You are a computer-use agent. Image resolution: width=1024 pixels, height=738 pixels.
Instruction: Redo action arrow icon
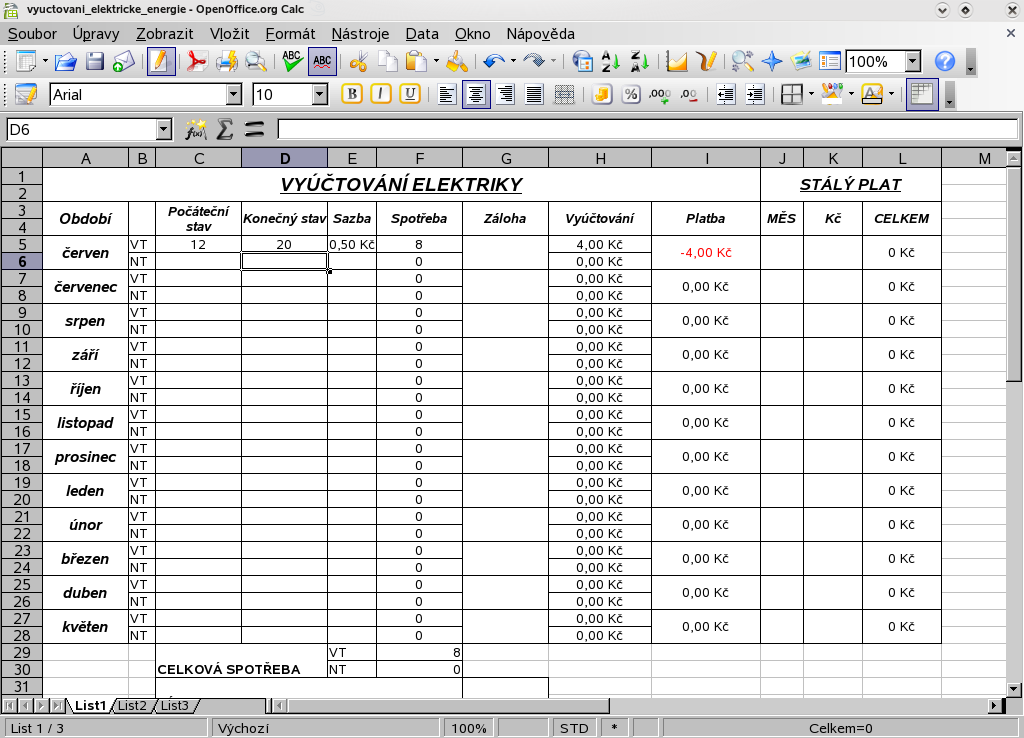point(535,61)
